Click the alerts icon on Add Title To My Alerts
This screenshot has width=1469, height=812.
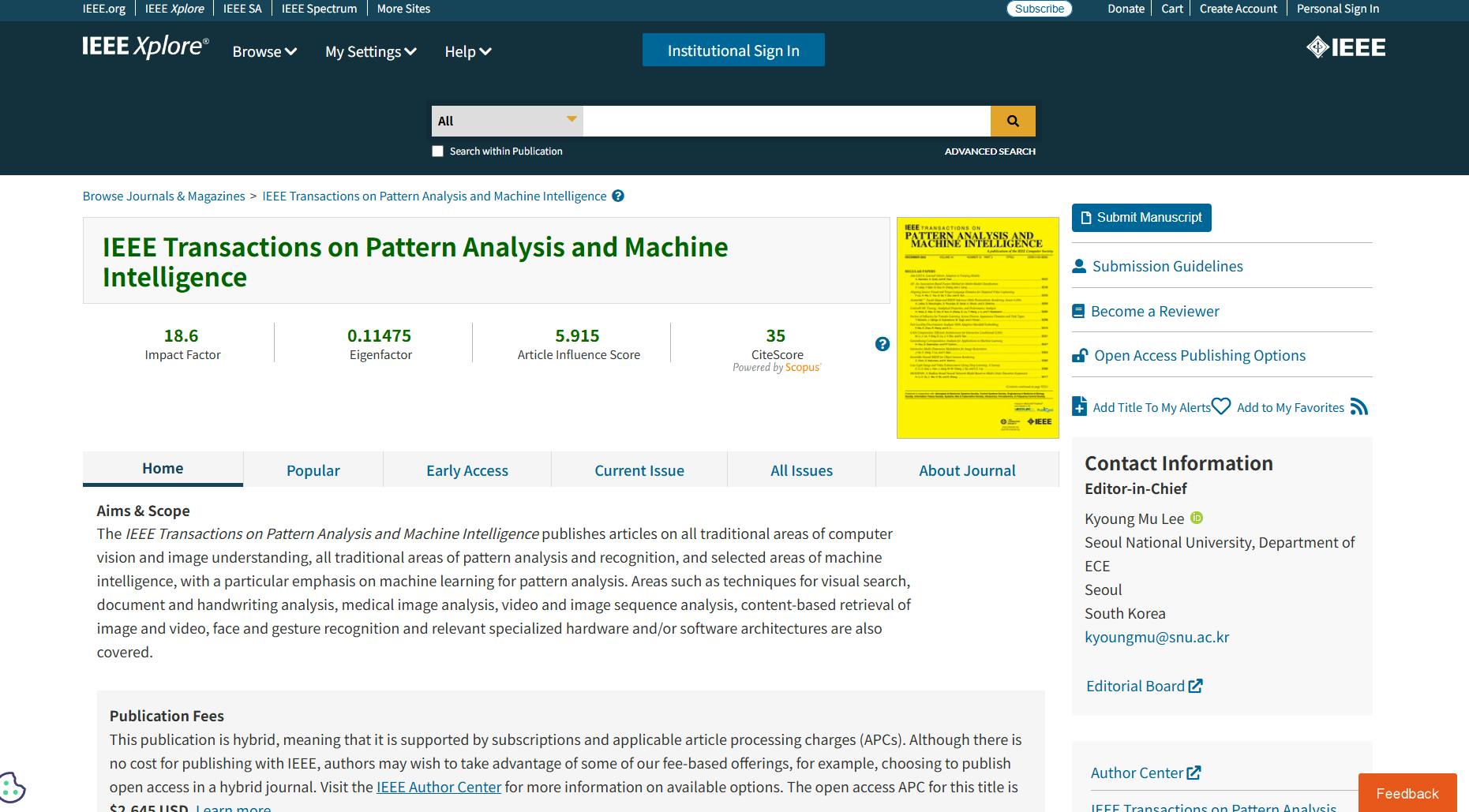pyautogui.click(x=1078, y=406)
